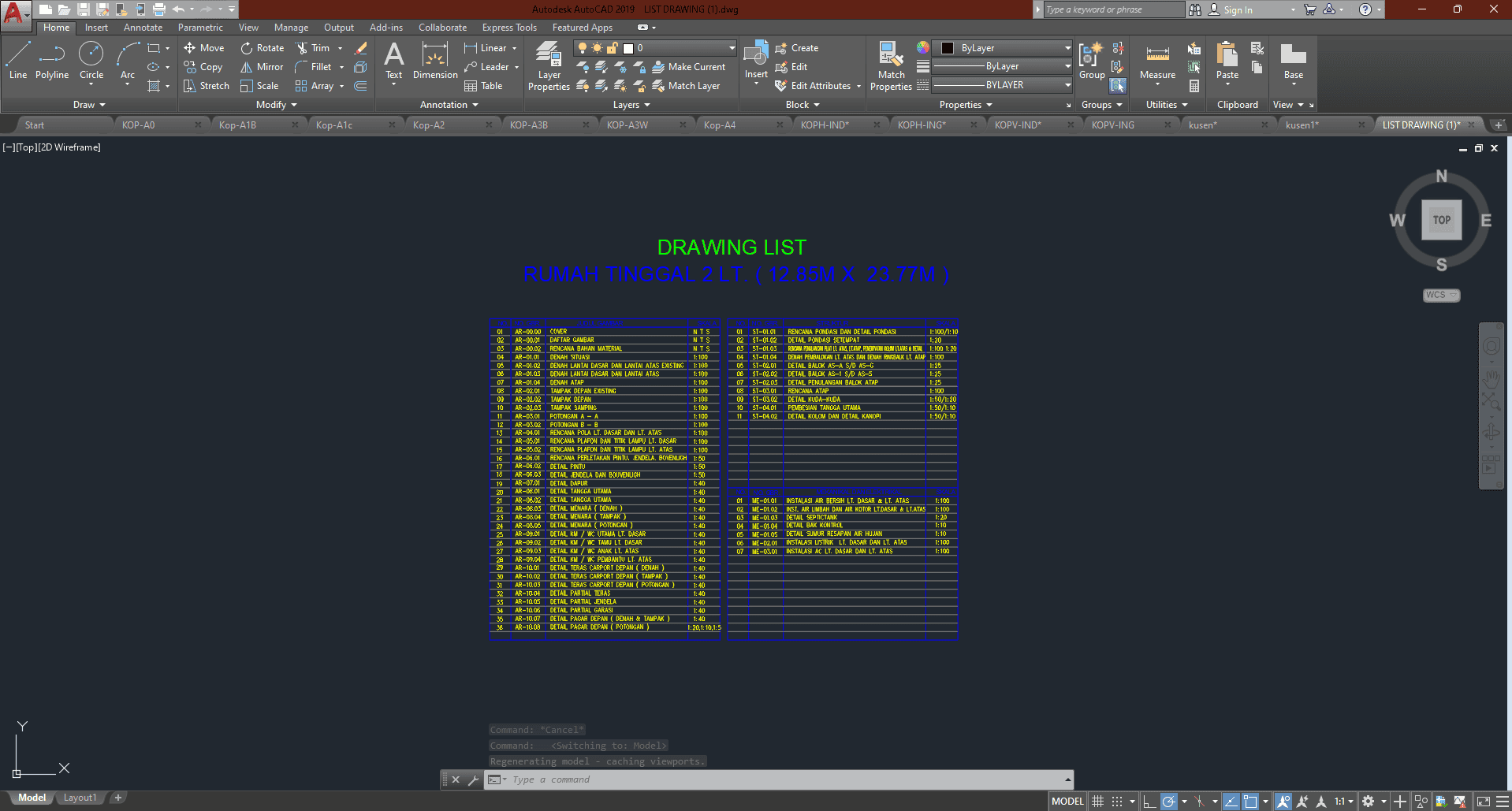
Task: Select the Circle tool
Action: [x=91, y=61]
